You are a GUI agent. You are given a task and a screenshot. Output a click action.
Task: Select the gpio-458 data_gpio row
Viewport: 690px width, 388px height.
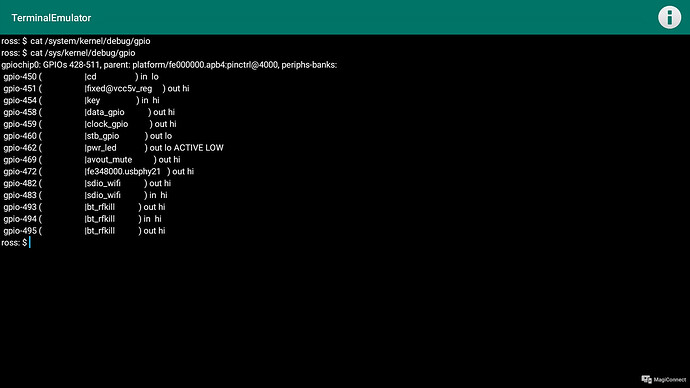(x=89, y=112)
